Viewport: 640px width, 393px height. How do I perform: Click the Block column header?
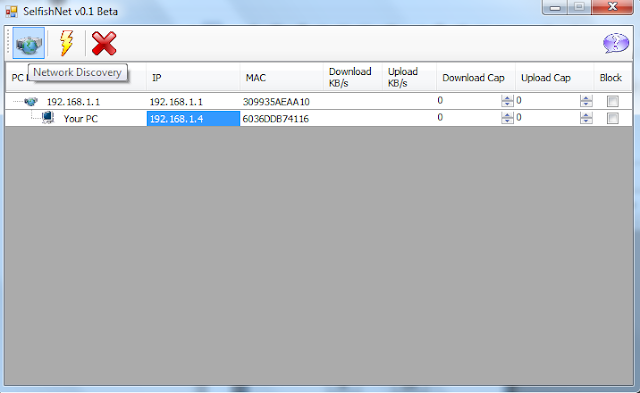pyautogui.click(x=613, y=78)
